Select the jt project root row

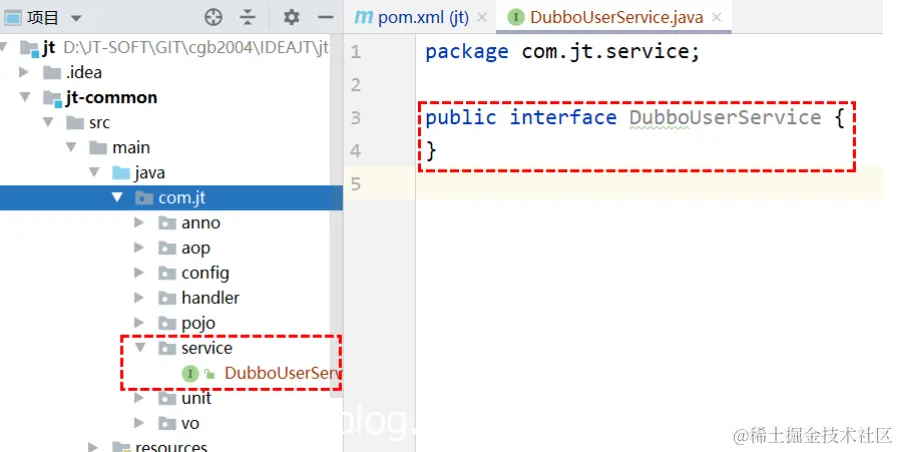(171, 47)
